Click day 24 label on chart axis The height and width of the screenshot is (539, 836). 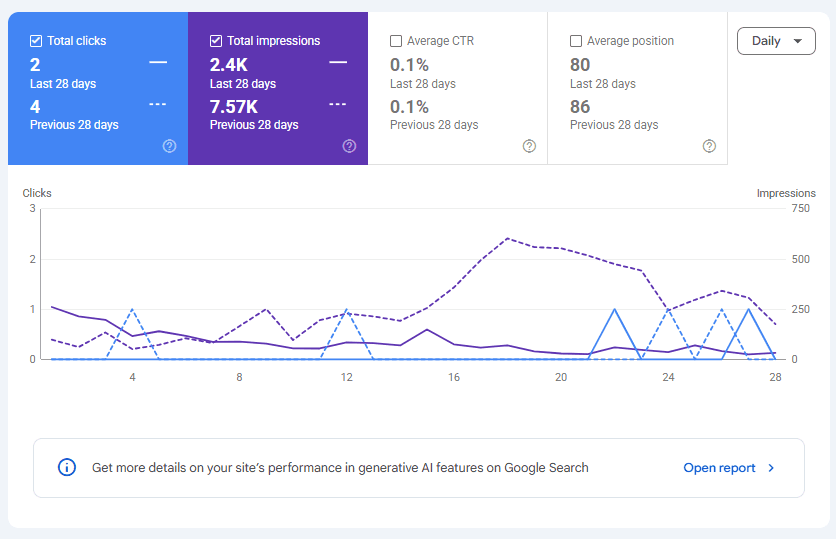(668, 377)
